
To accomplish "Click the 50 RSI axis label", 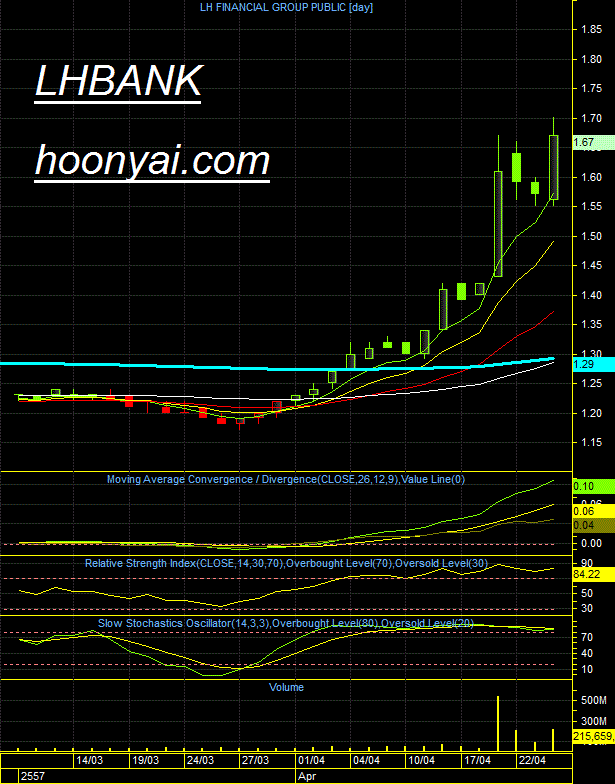I will [587, 594].
